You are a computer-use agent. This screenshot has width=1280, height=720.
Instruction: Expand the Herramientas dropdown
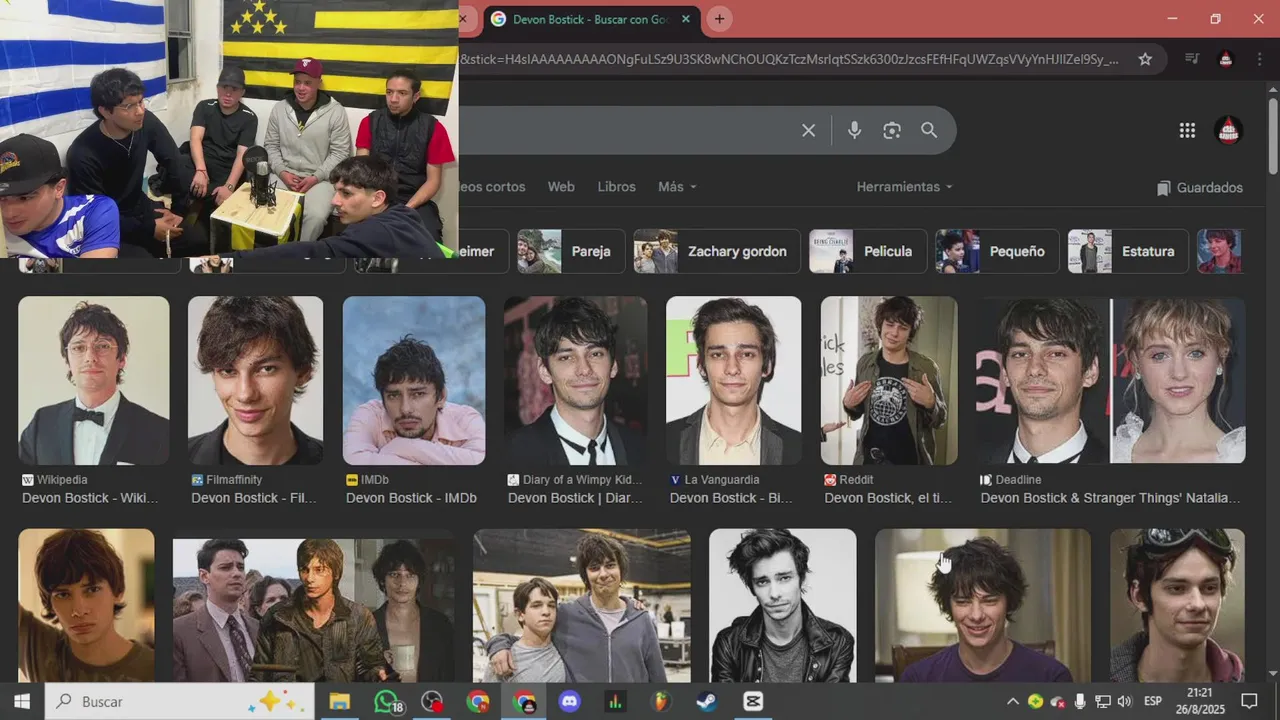point(904,187)
